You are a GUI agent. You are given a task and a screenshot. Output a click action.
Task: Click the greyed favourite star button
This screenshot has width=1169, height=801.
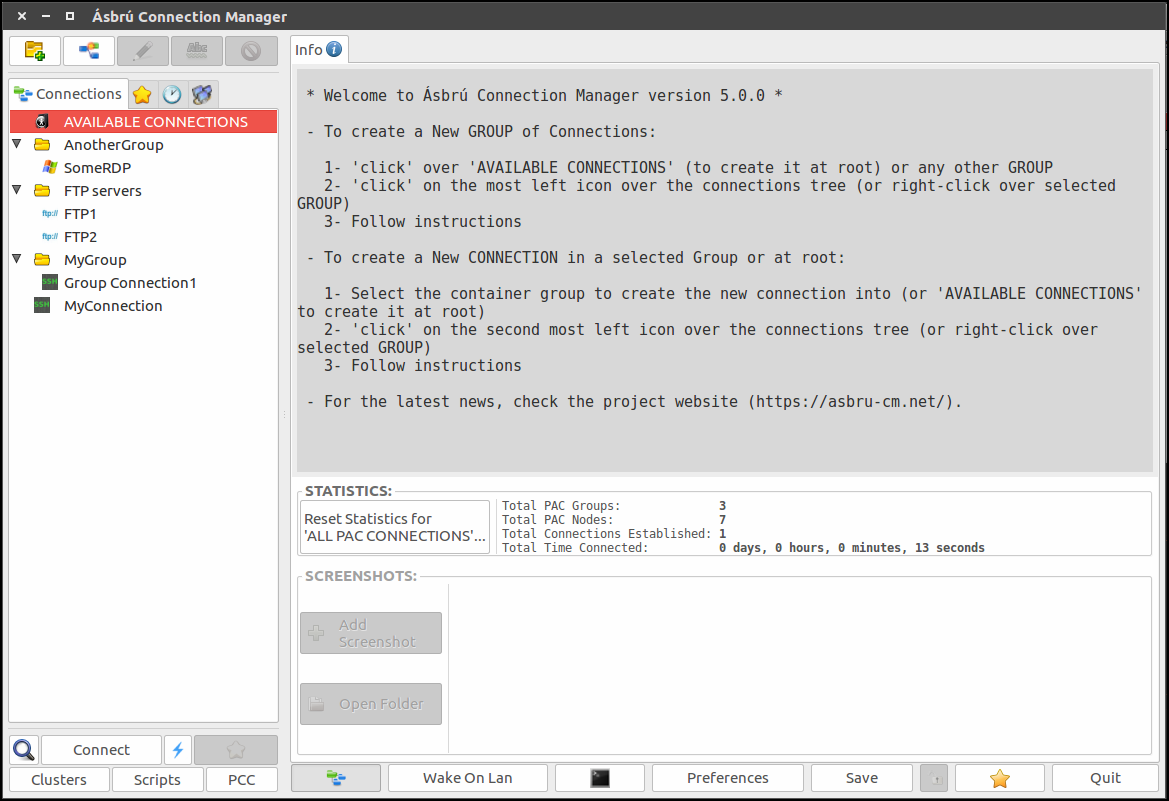[236, 750]
